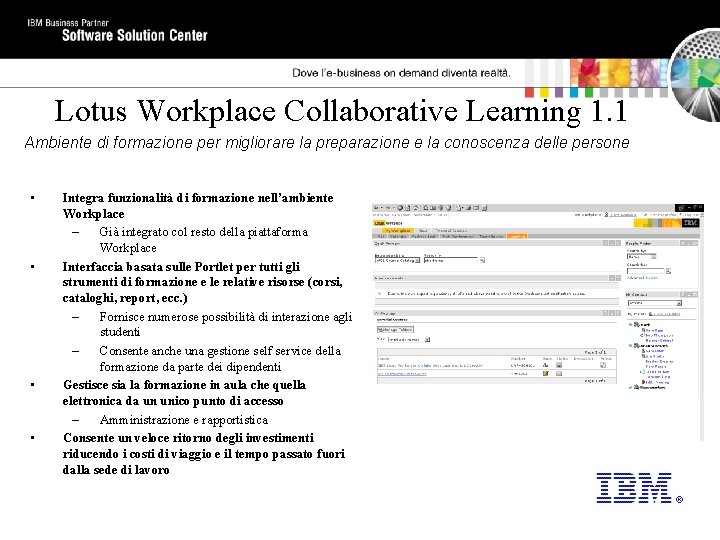Click the type icon in first course row
The height and width of the screenshot is (540, 720).
546,365
